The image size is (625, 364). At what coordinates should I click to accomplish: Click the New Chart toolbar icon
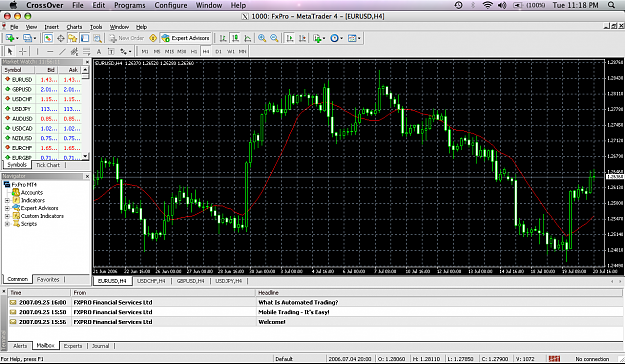pos(10,38)
